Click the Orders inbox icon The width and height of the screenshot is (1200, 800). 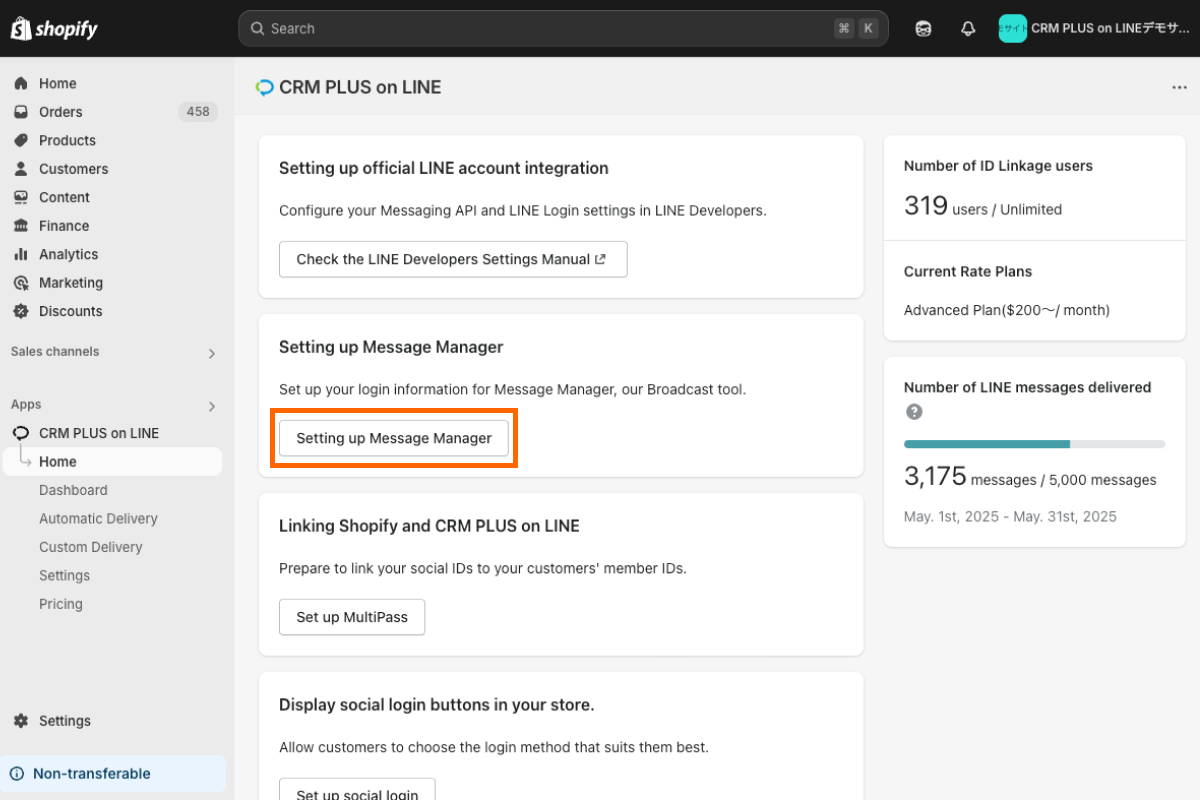(x=21, y=112)
